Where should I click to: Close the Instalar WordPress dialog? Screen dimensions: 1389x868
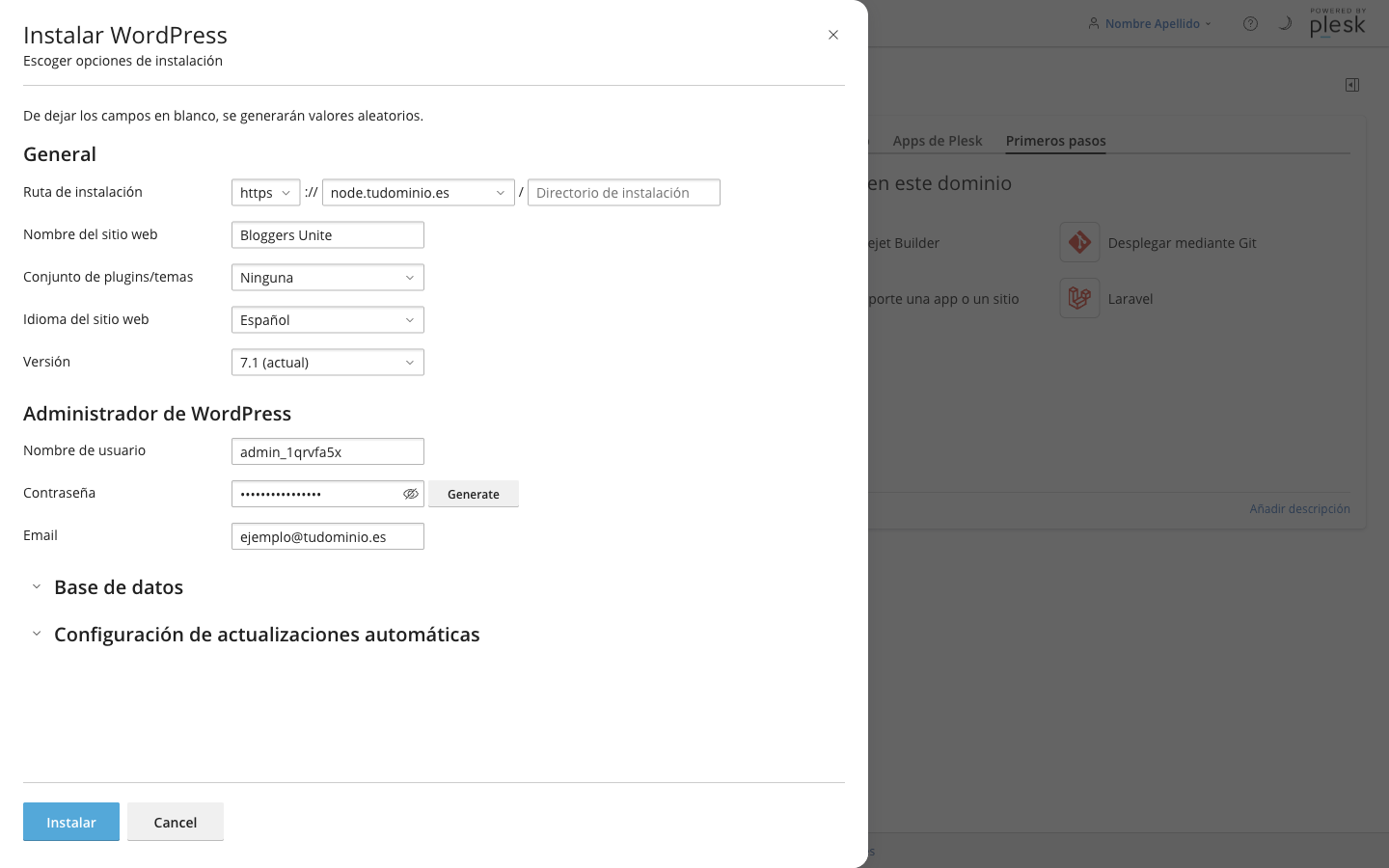833,35
